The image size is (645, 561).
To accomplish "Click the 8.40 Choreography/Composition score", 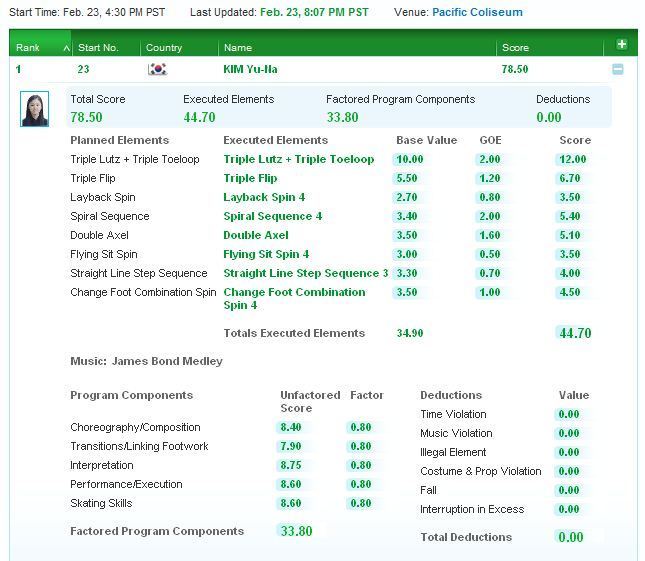I will (x=291, y=427).
